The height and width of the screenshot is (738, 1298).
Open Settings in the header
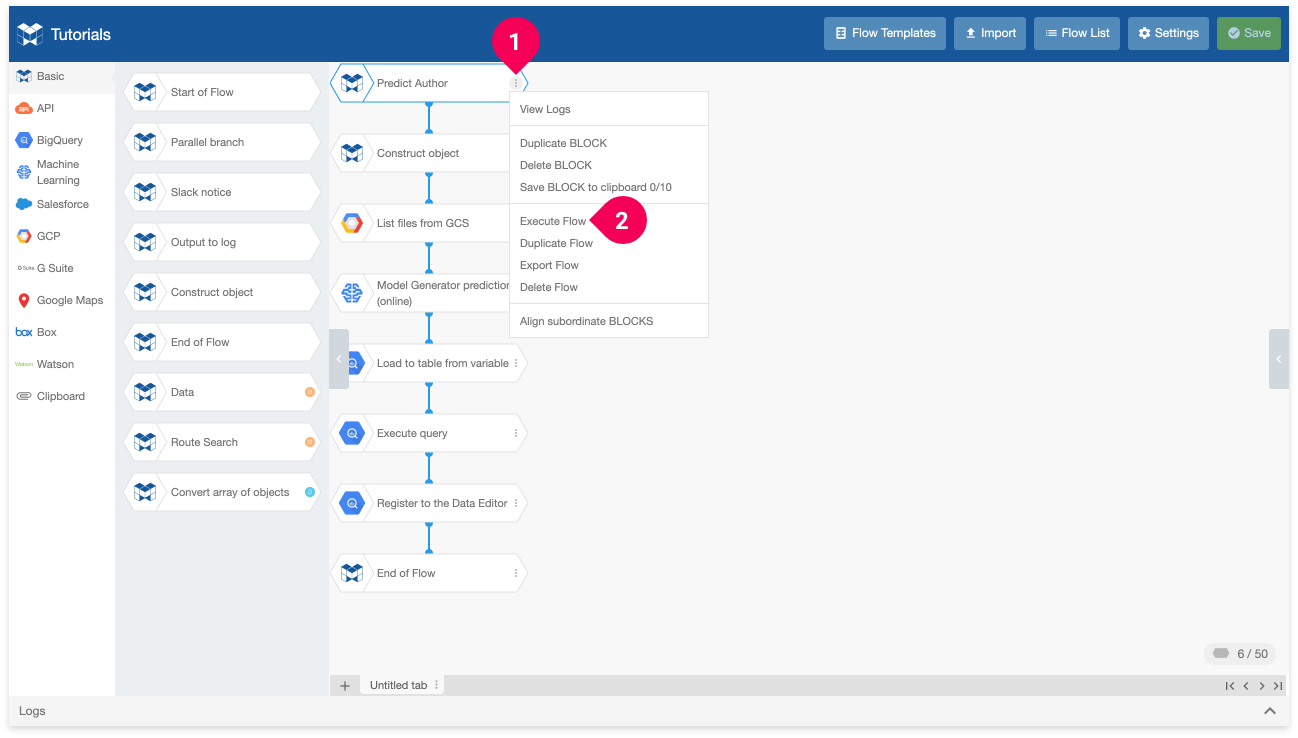click(1168, 33)
